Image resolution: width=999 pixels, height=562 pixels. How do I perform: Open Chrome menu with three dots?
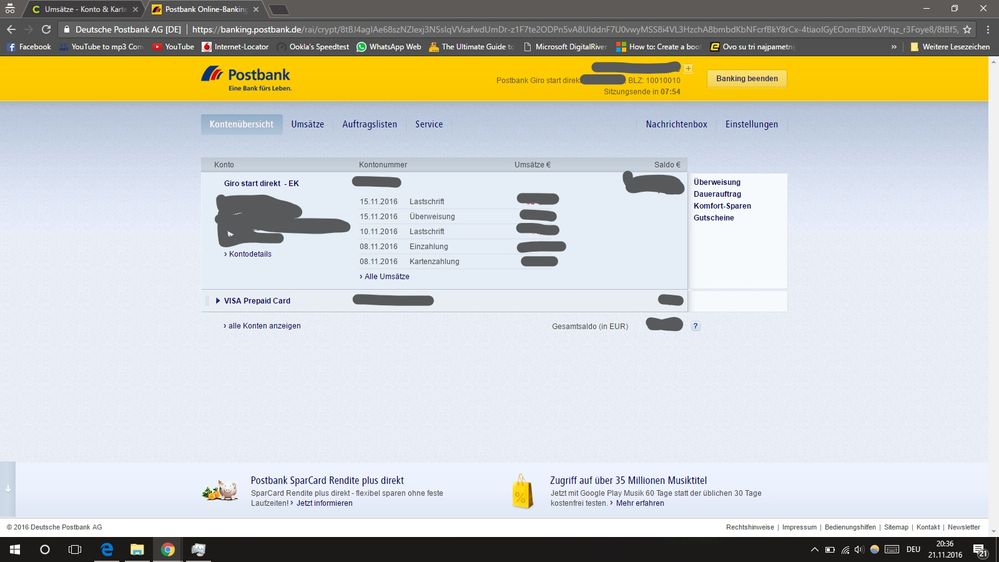click(x=988, y=29)
